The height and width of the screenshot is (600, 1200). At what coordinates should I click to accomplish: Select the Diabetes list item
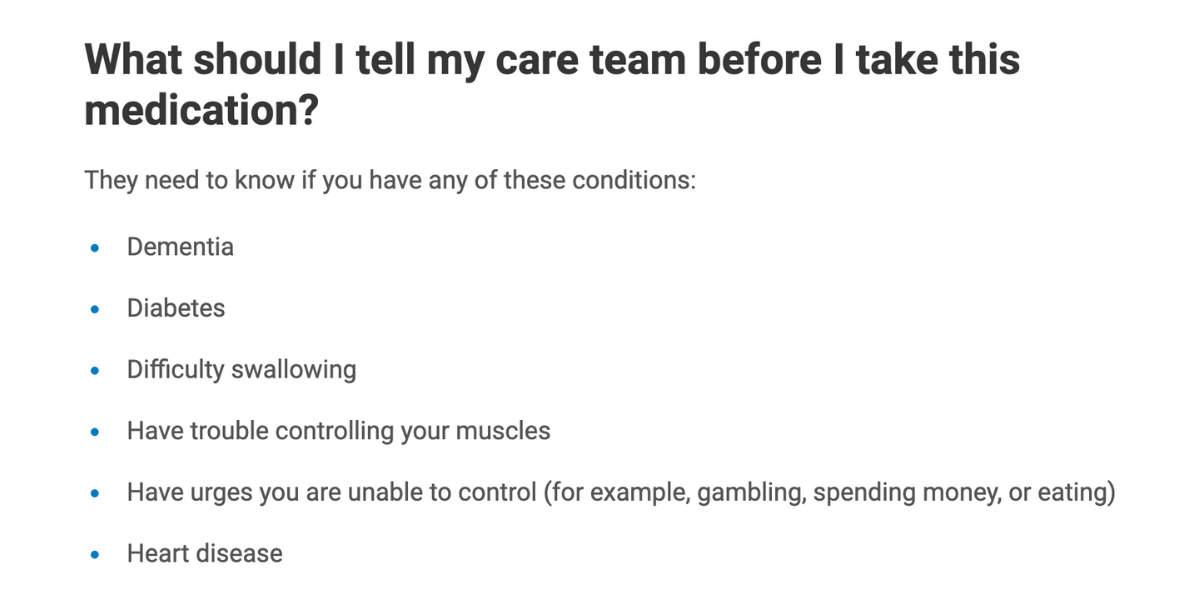click(x=176, y=308)
